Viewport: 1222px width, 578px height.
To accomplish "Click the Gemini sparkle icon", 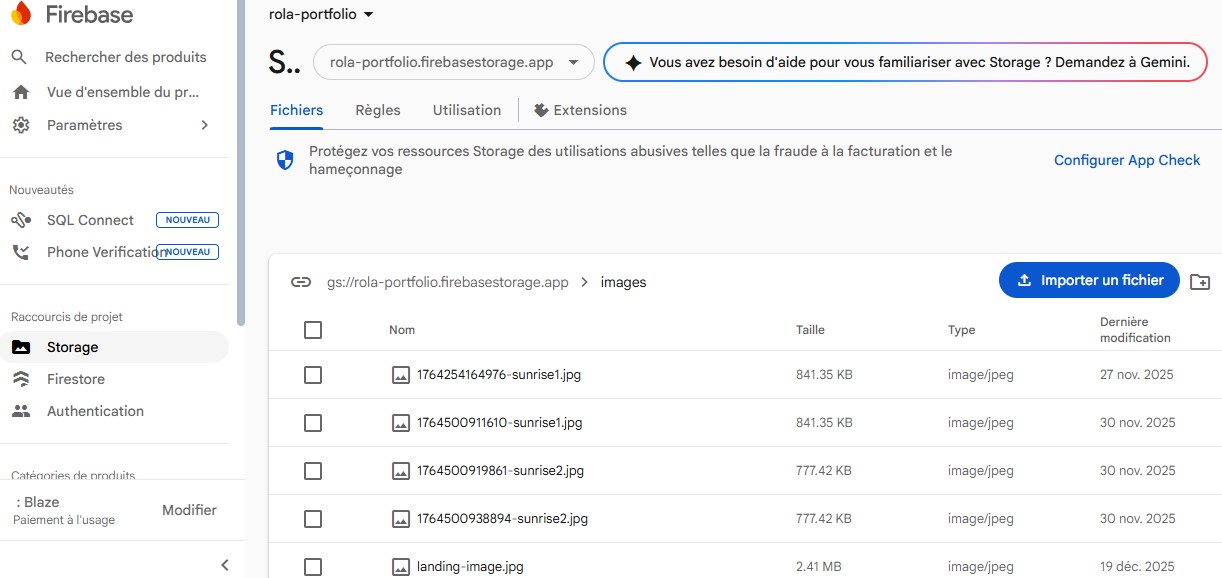I will [633, 62].
